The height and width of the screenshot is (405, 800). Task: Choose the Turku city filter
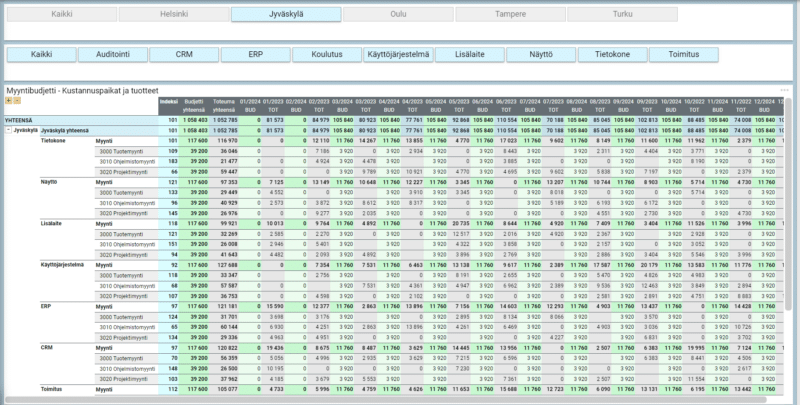[x=623, y=15]
